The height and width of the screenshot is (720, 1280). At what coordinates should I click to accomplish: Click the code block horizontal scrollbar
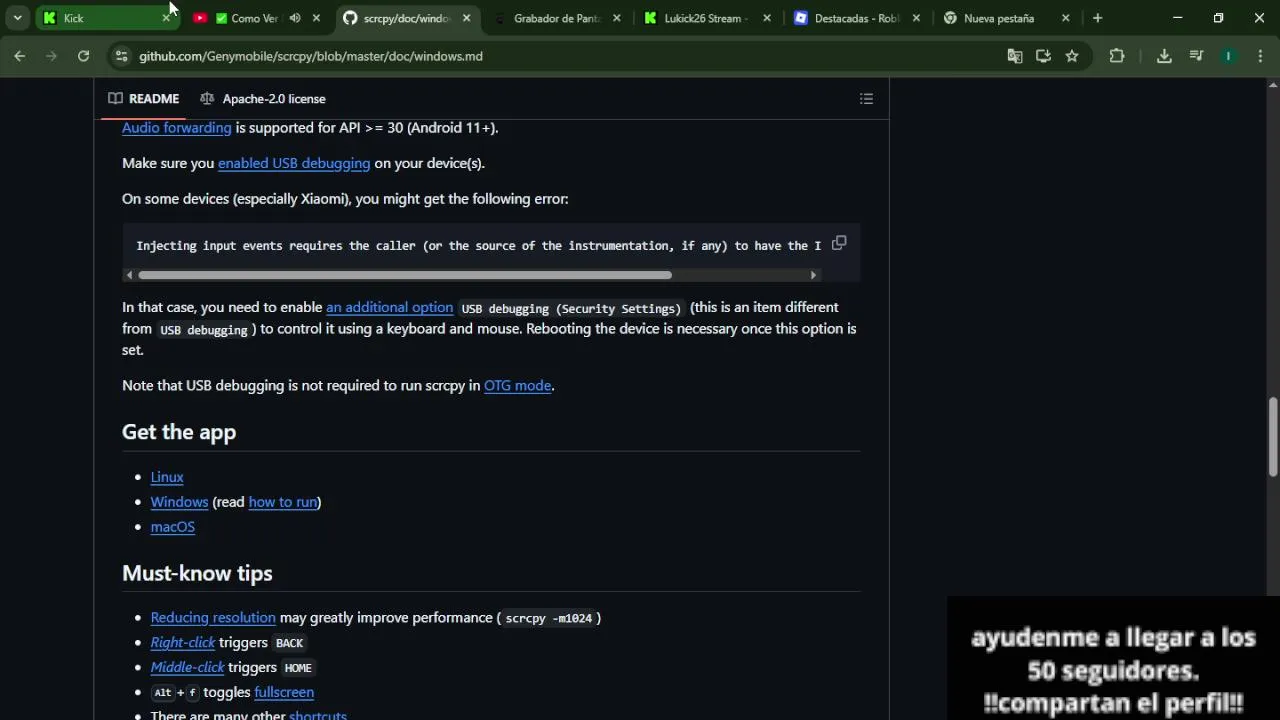(x=405, y=275)
